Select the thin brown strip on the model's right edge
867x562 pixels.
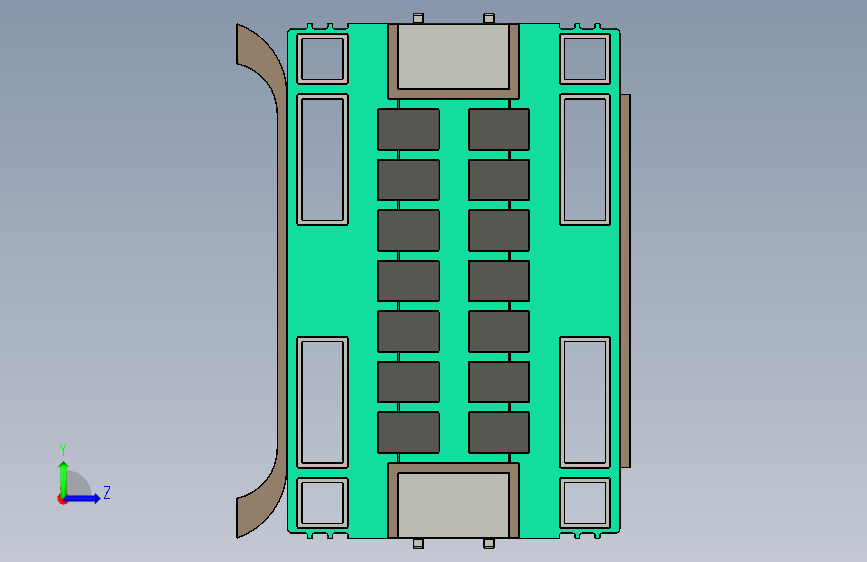(625, 281)
